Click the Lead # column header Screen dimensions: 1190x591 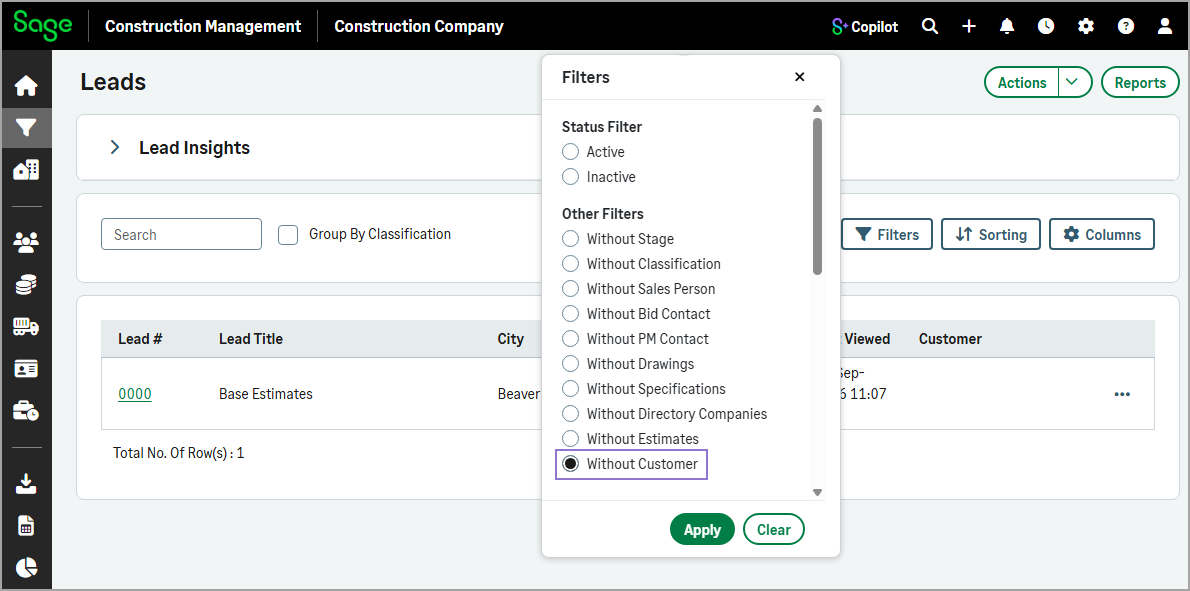pos(140,339)
